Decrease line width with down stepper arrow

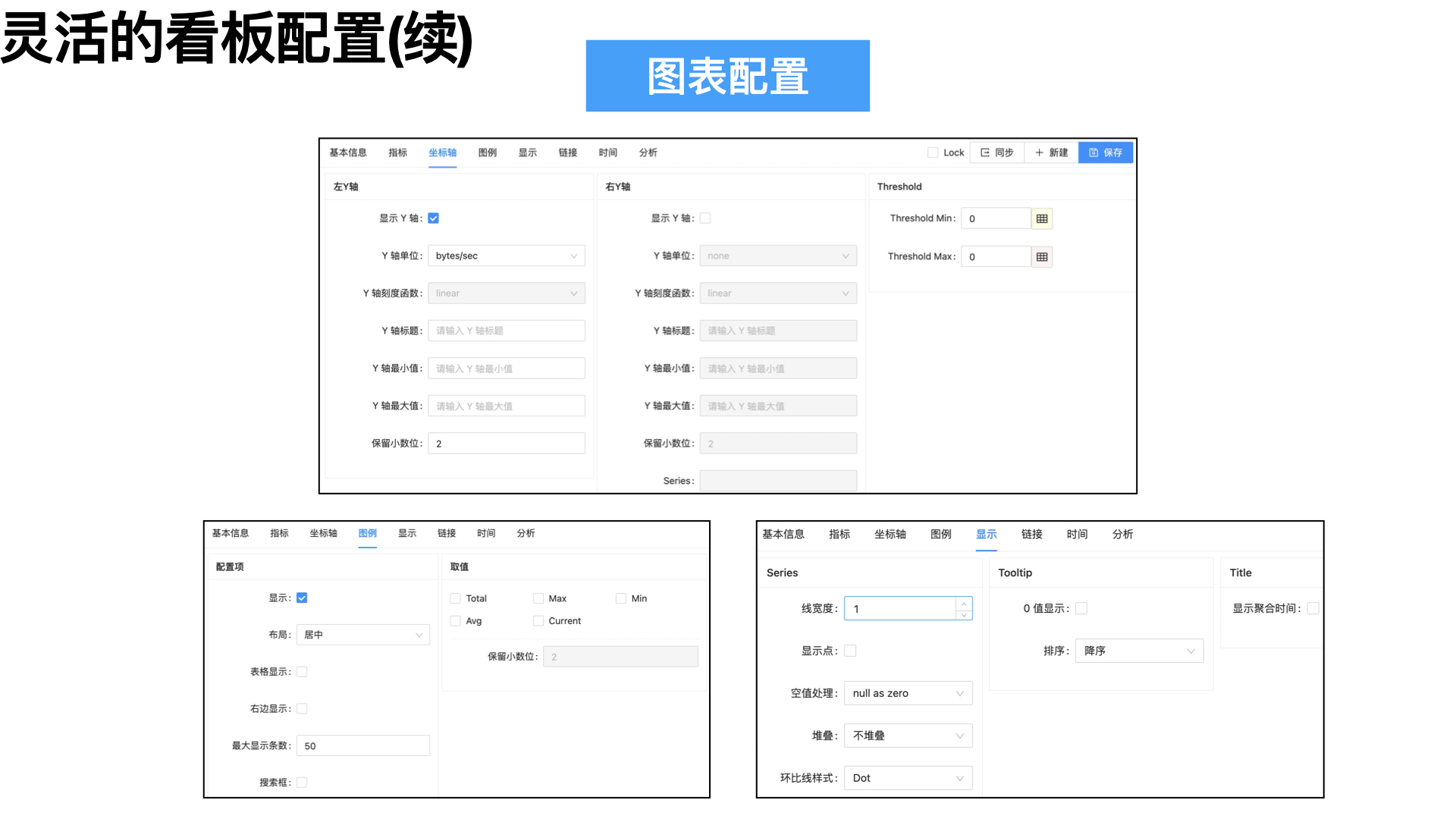point(964,615)
